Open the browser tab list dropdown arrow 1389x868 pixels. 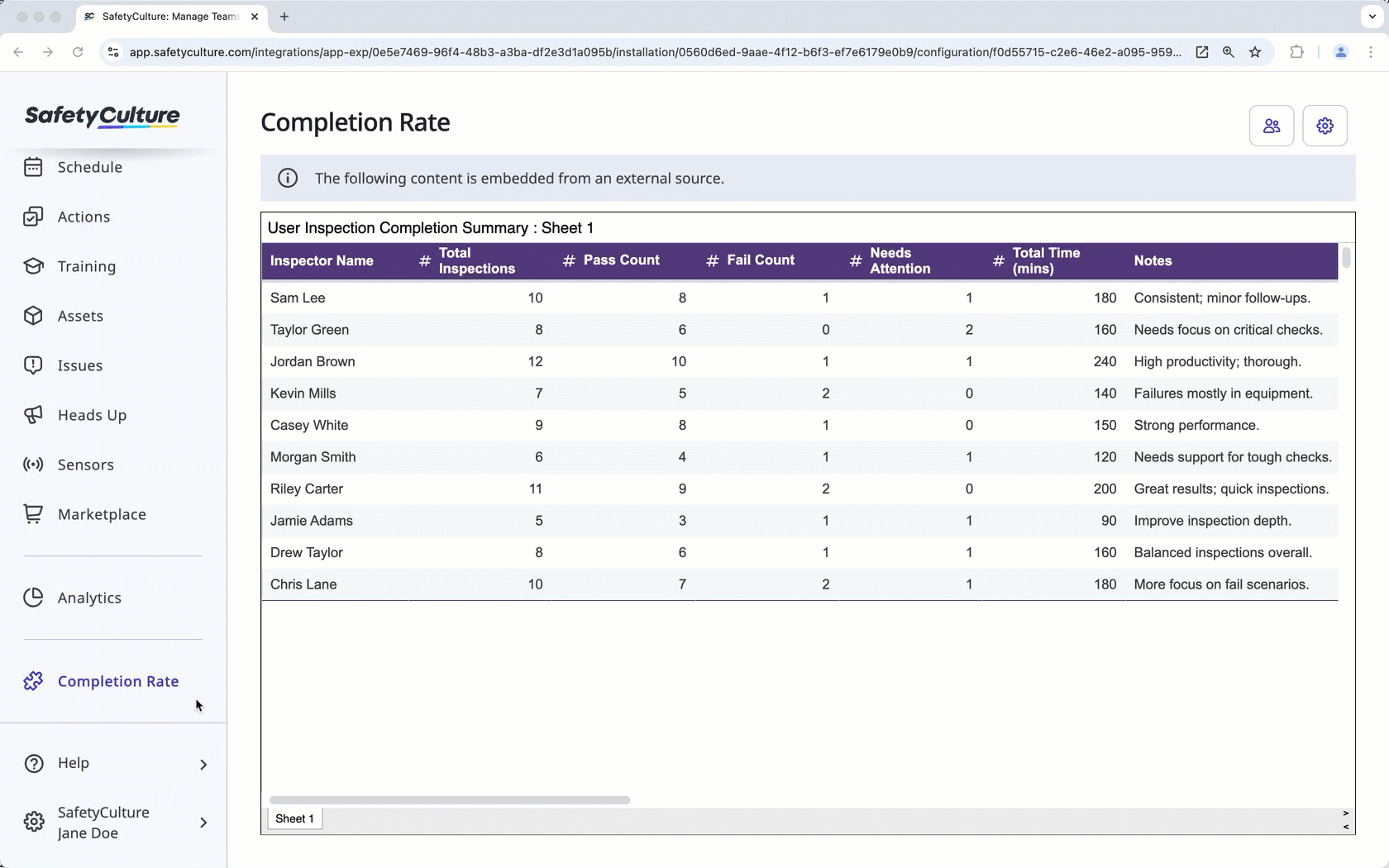coord(1372,17)
